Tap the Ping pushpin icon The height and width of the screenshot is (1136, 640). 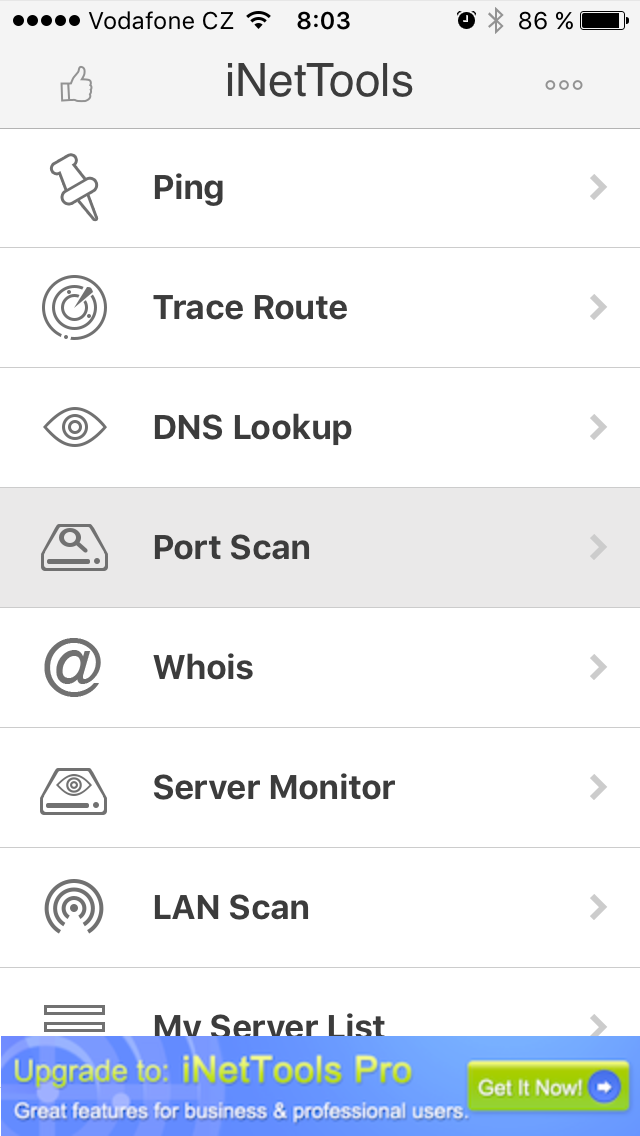click(x=75, y=188)
